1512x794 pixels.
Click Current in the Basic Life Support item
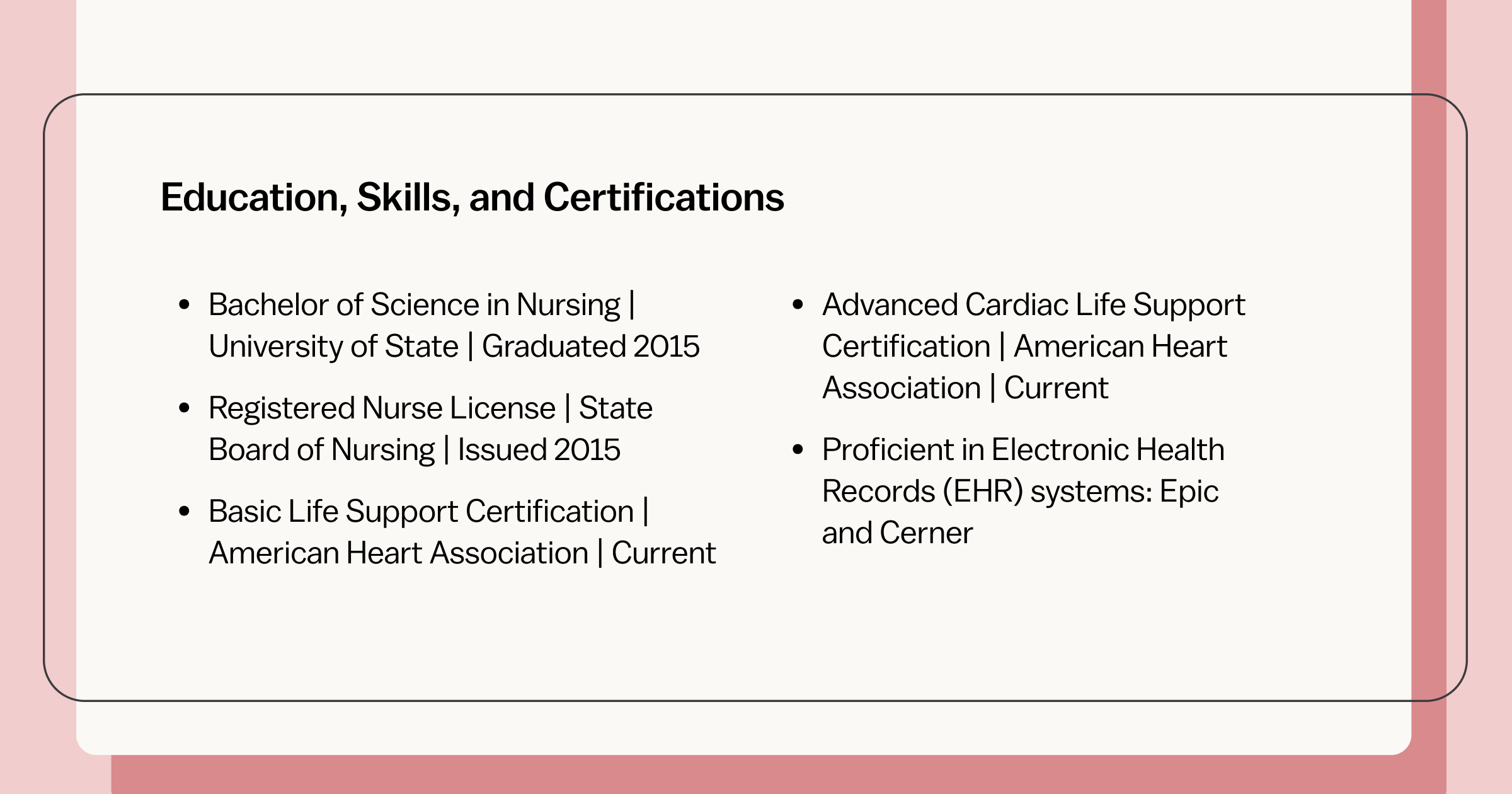pyautogui.click(x=663, y=553)
